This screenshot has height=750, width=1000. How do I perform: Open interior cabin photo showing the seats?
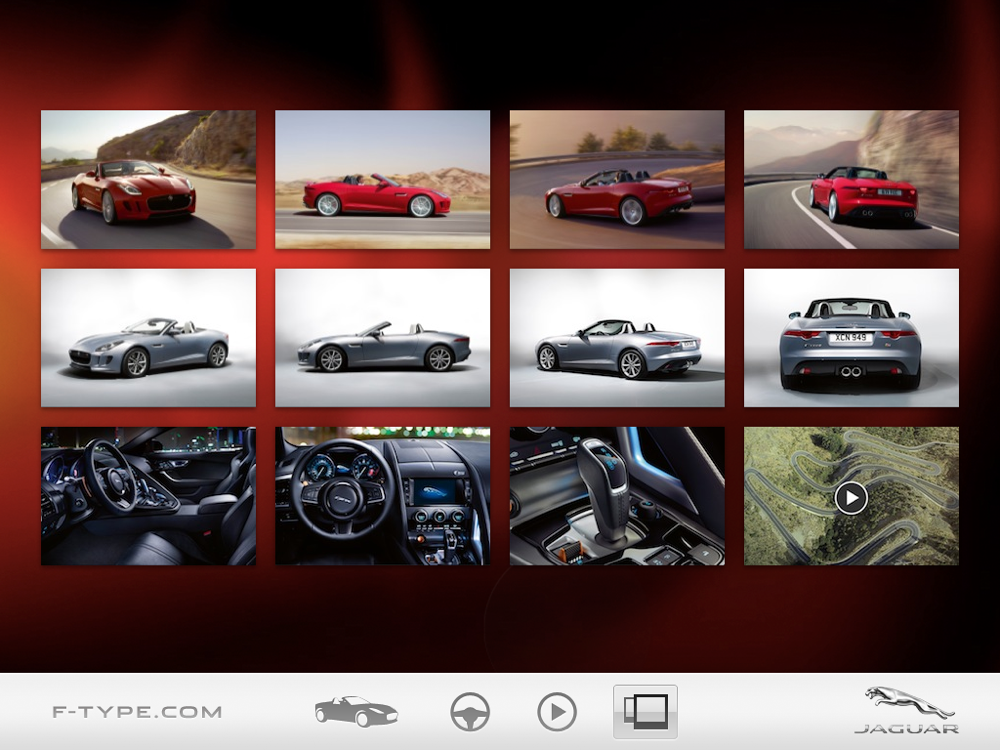(149, 496)
